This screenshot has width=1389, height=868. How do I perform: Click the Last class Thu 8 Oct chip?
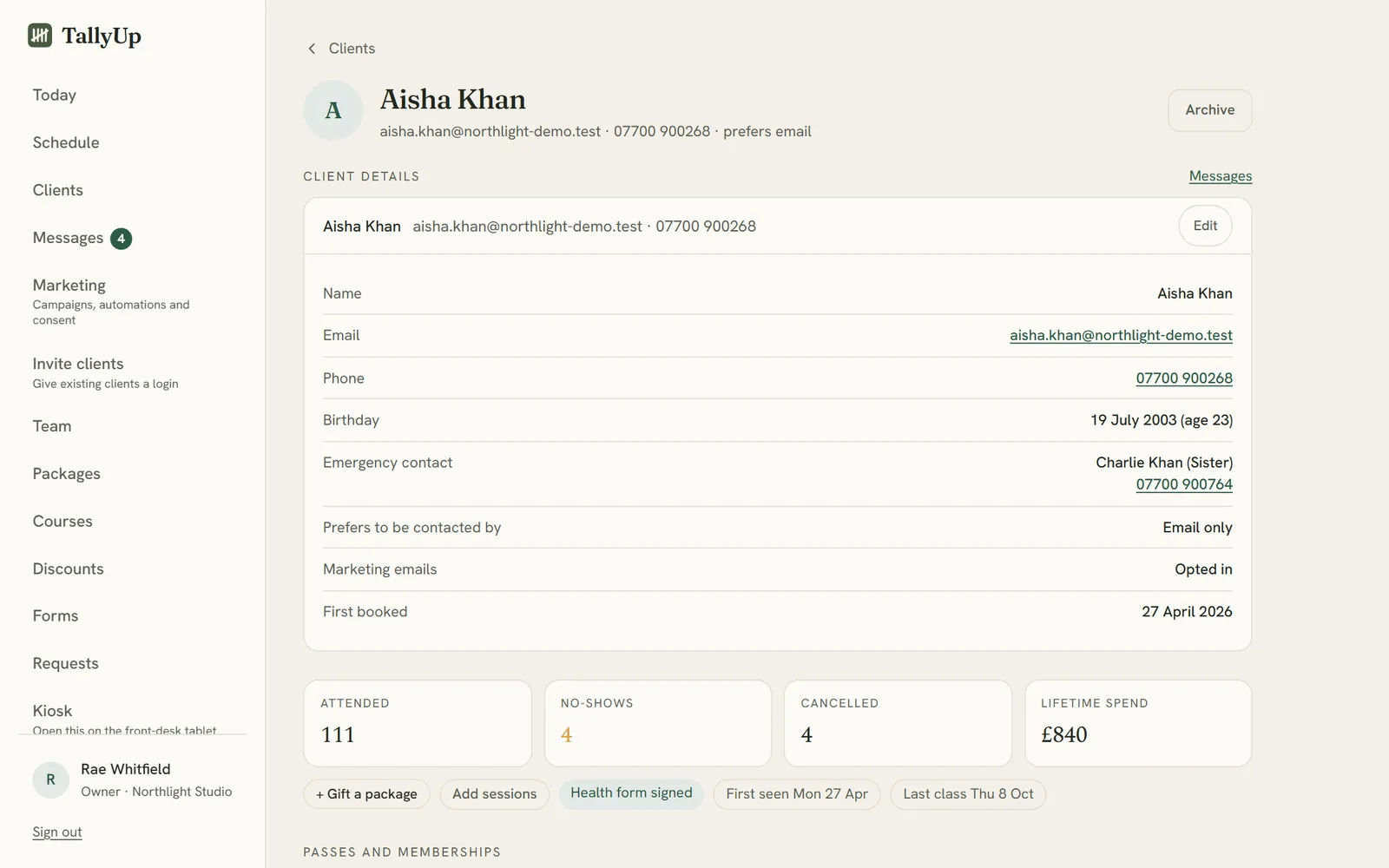pos(968,794)
